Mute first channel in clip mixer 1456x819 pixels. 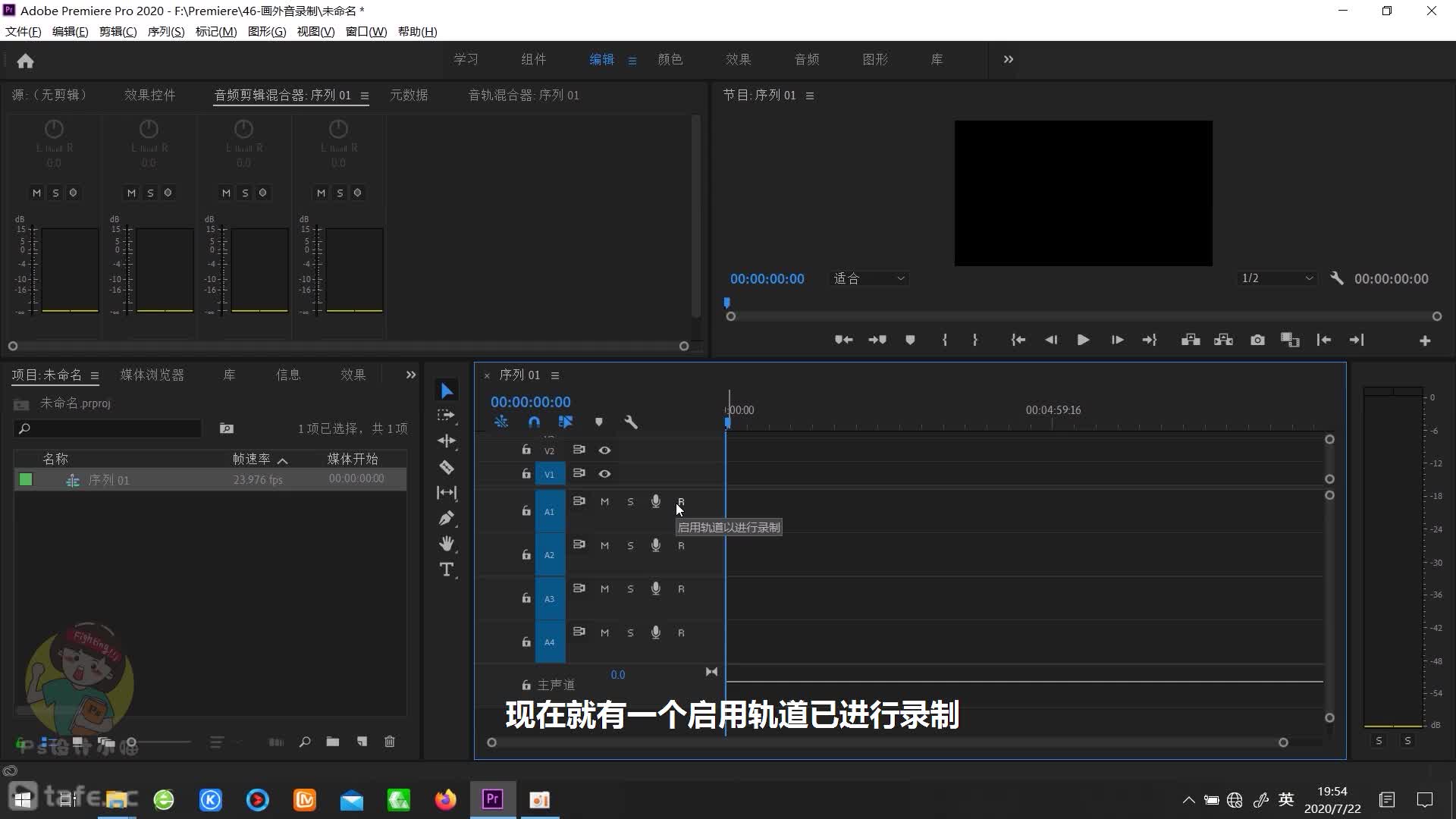tap(36, 193)
